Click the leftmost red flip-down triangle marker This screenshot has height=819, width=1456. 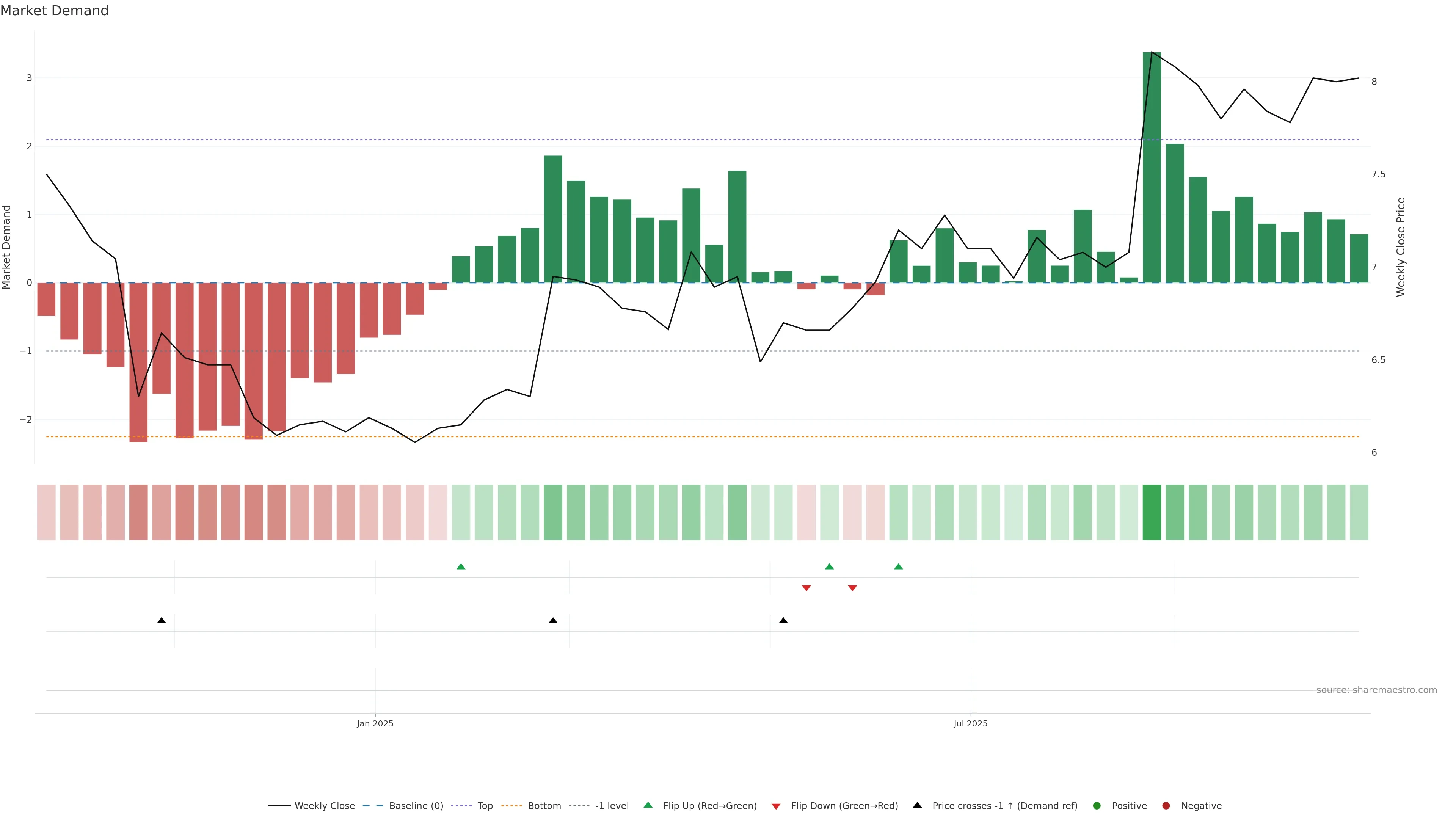(806, 588)
